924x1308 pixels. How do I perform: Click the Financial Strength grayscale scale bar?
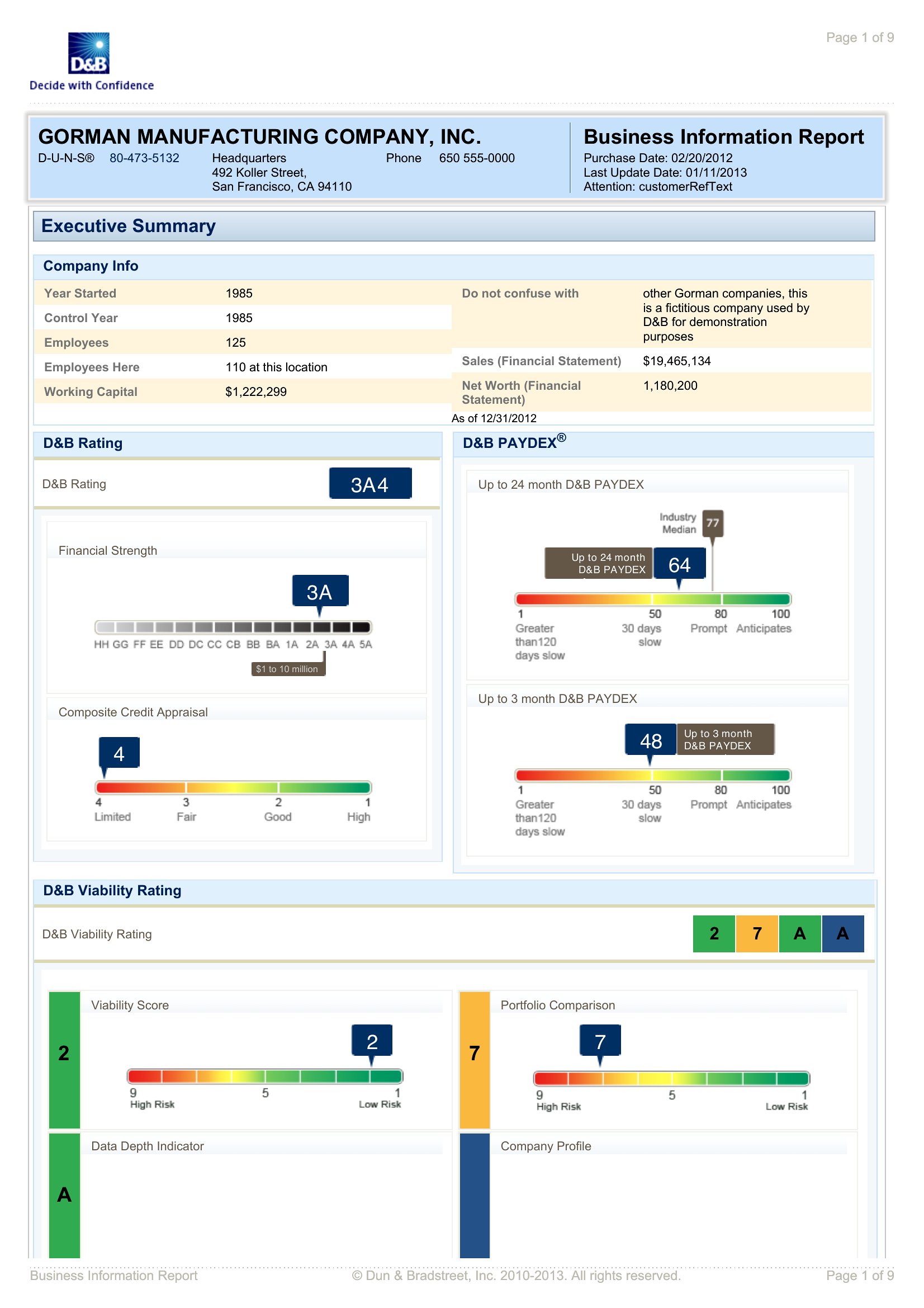[x=234, y=628]
